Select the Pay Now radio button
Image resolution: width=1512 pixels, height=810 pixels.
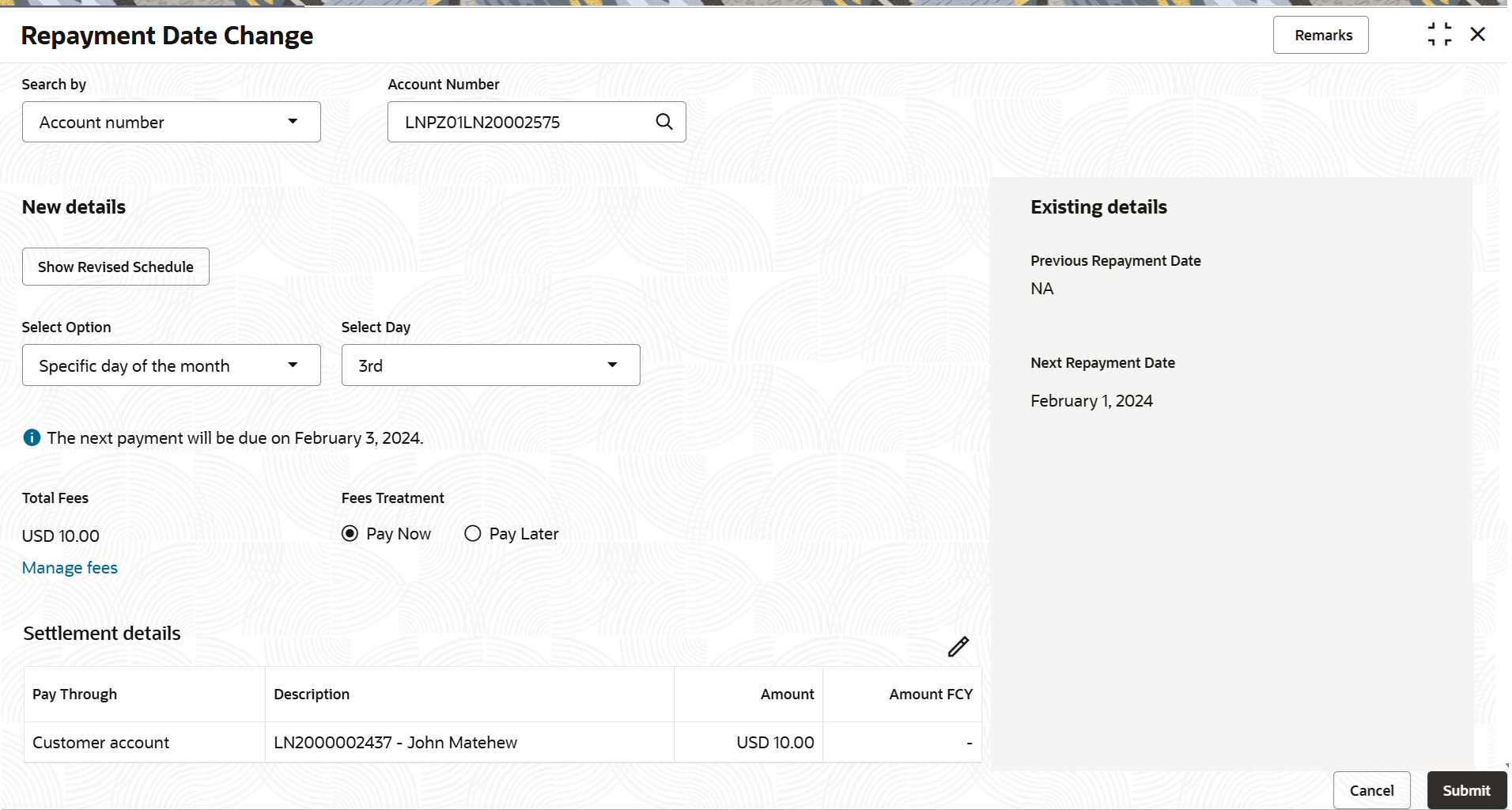(x=350, y=534)
